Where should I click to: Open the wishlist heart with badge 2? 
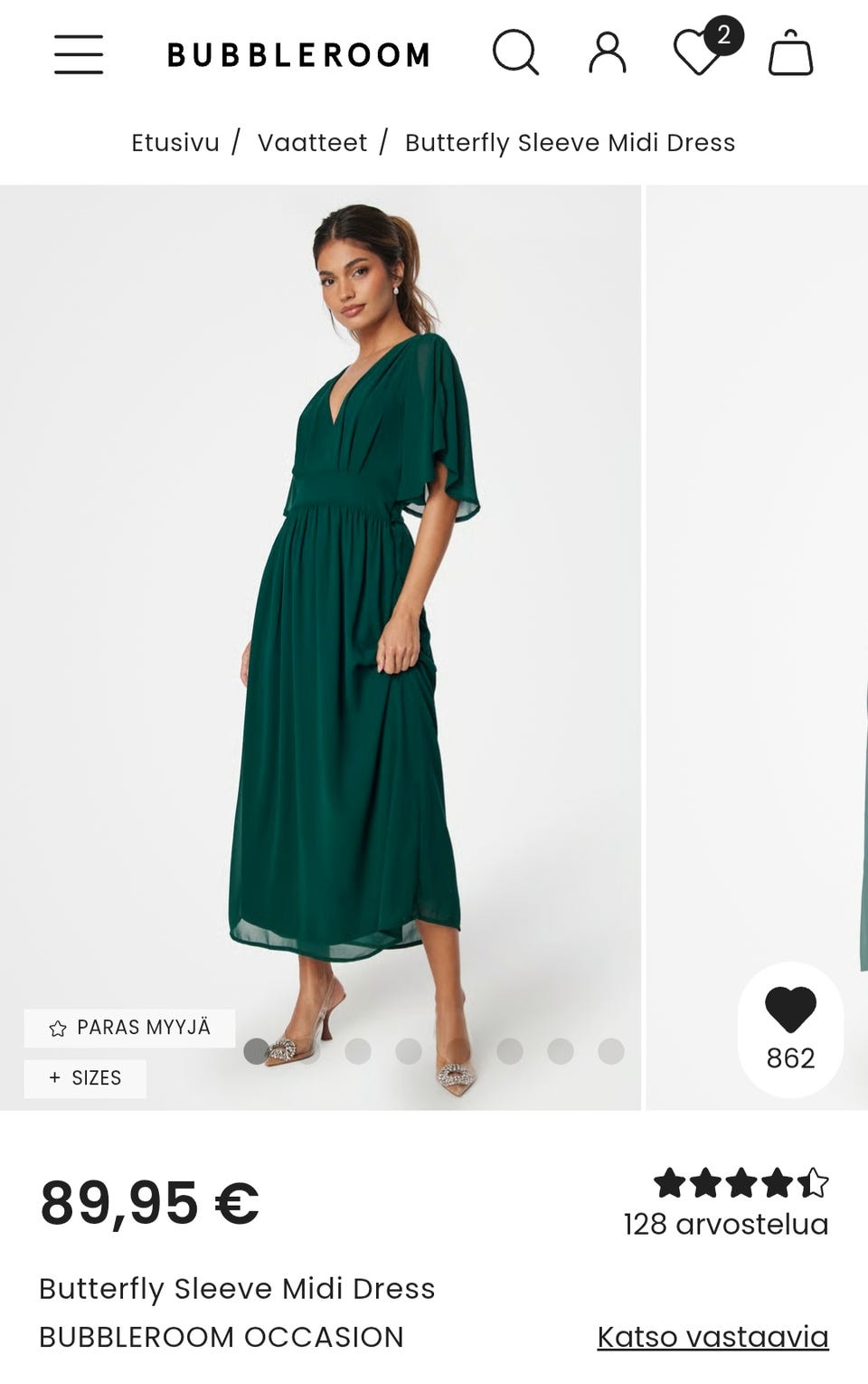coord(699,52)
